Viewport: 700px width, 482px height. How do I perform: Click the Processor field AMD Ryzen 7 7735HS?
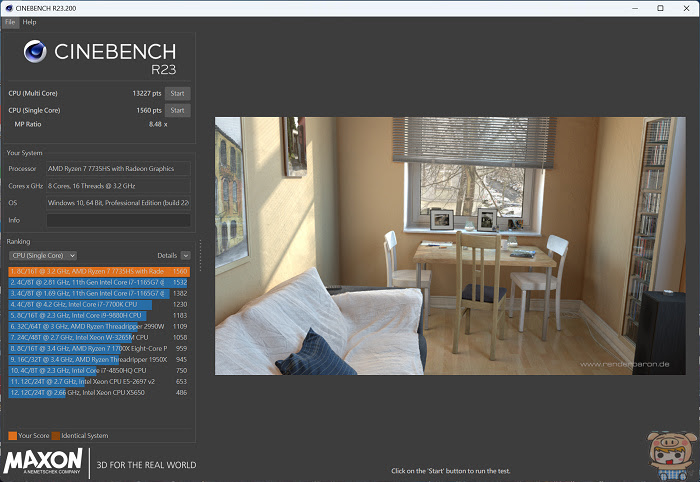119,169
